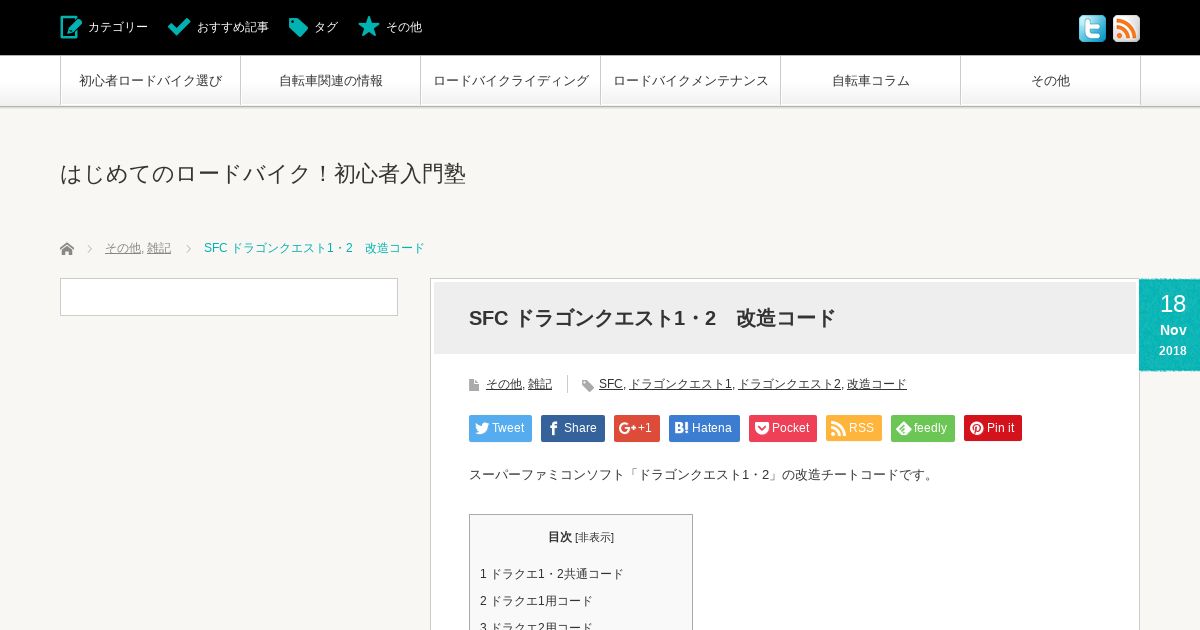Image resolution: width=1200 pixels, height=630 pixels.
Task: Click the home icon in the breadcrumb
Action: [67, 249]
